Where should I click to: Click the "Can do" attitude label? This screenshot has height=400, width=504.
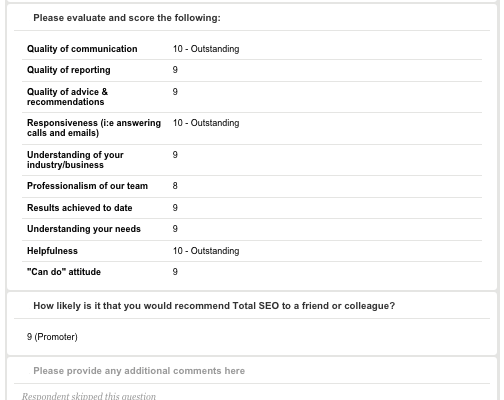[x=64, y=272]
